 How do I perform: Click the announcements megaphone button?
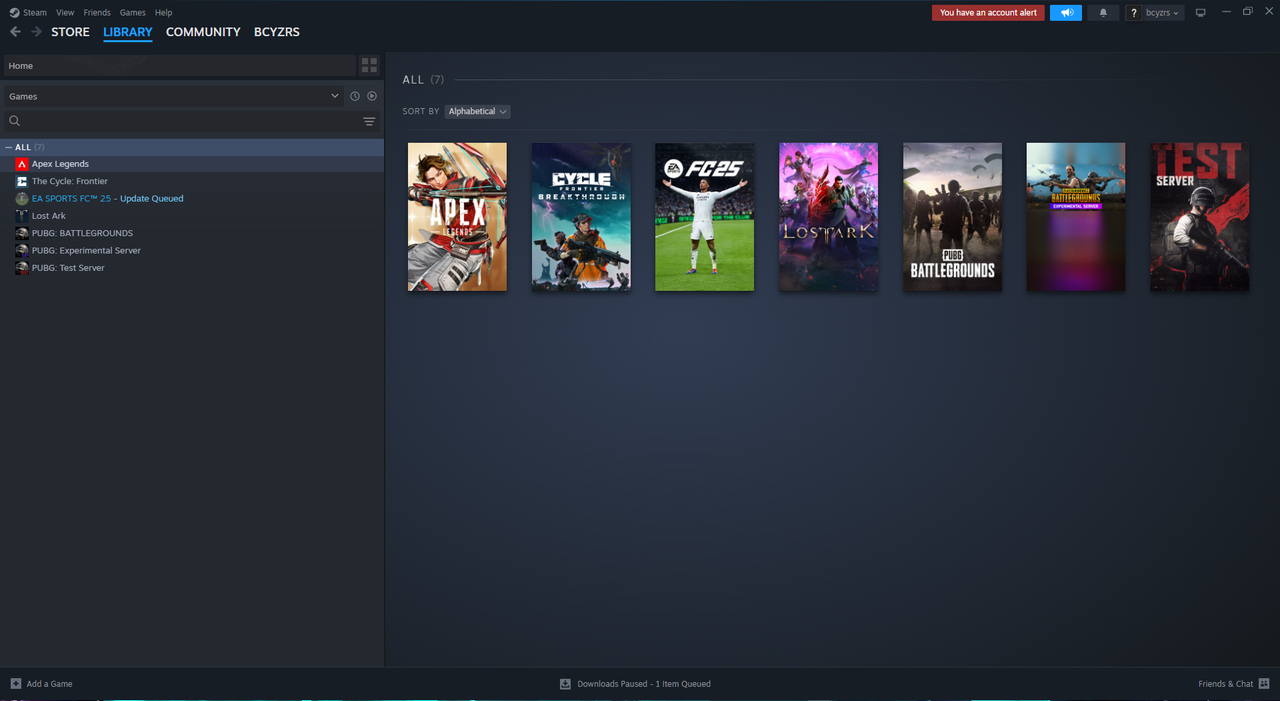pyautogui.click(x=1066, y=13)
